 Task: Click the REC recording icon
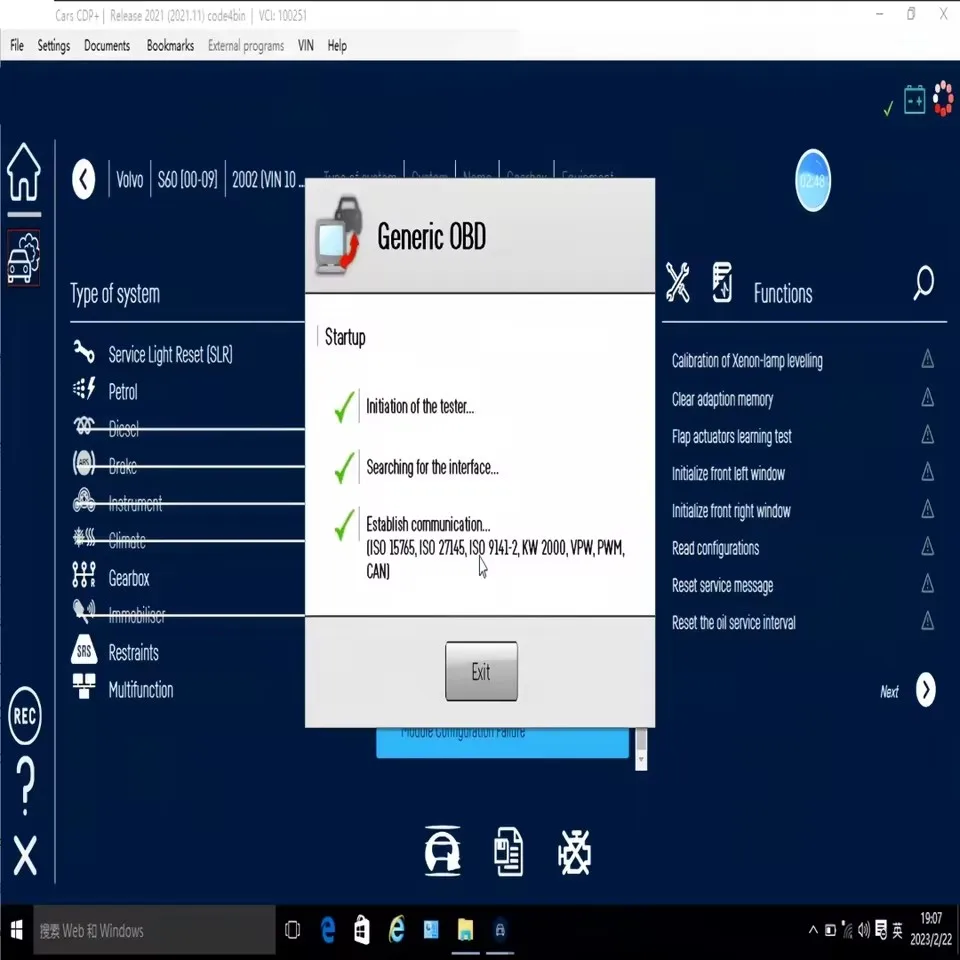tap(24, 718)
